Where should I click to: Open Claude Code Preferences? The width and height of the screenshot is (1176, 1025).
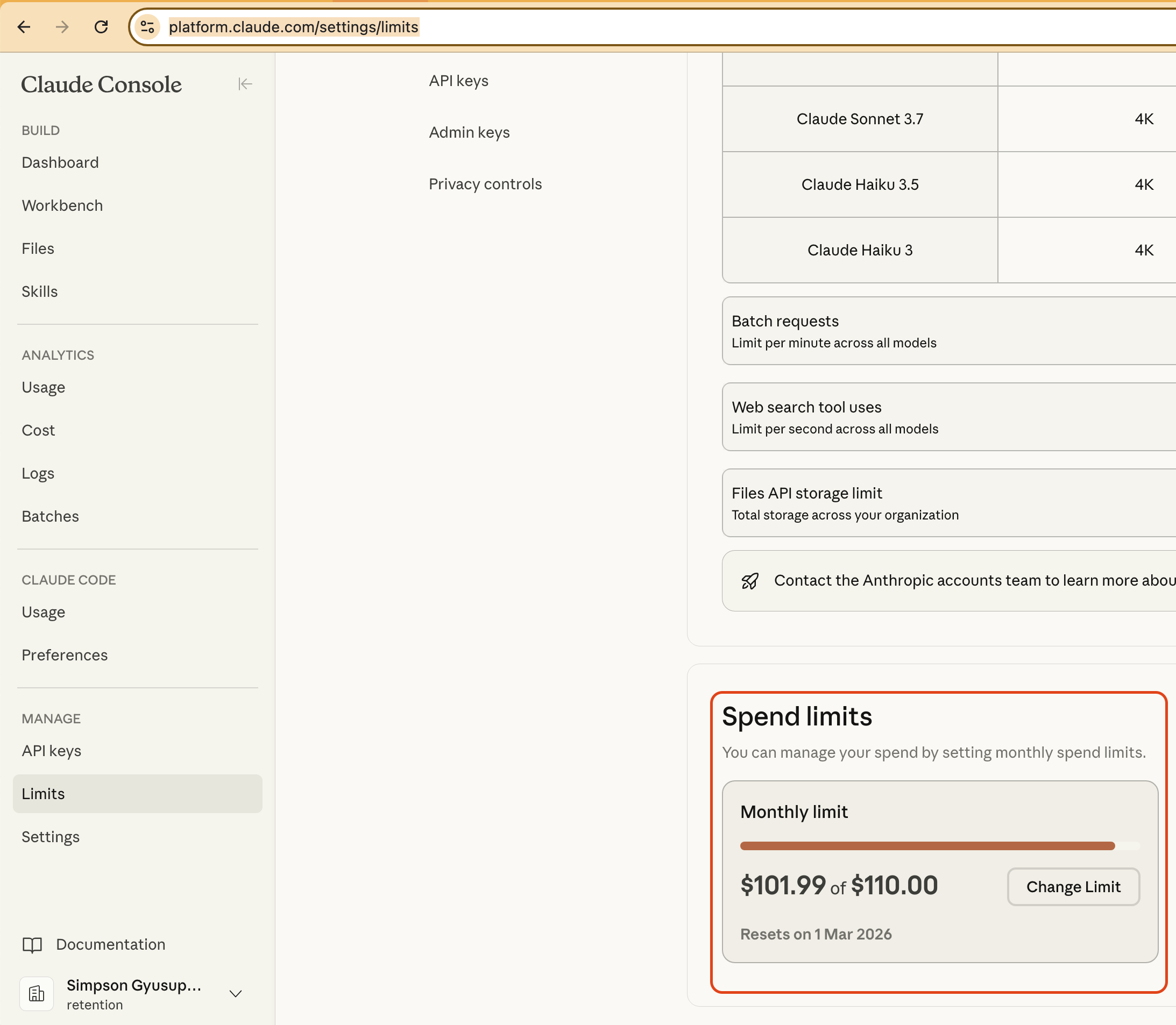tap(65, 655)
